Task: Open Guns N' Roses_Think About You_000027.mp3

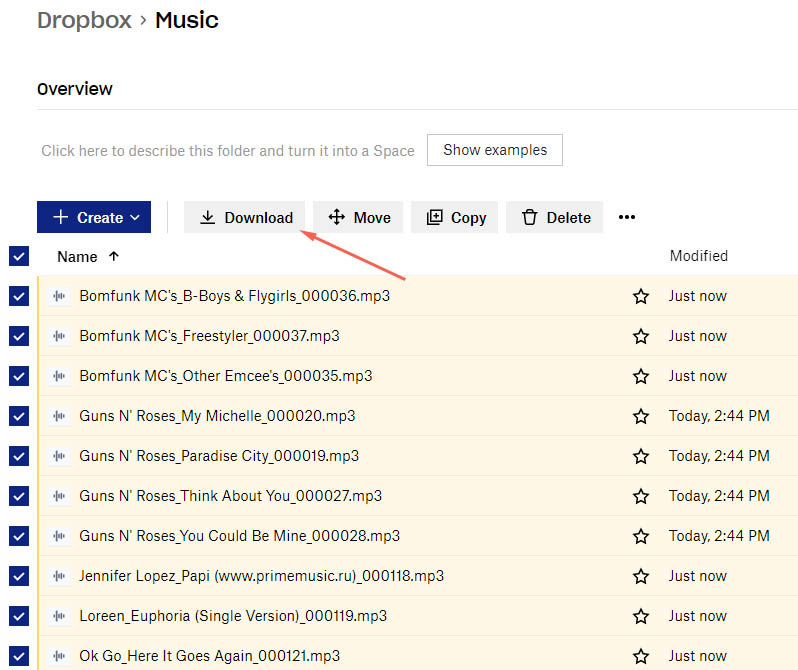Action: (x=231, y=496)
